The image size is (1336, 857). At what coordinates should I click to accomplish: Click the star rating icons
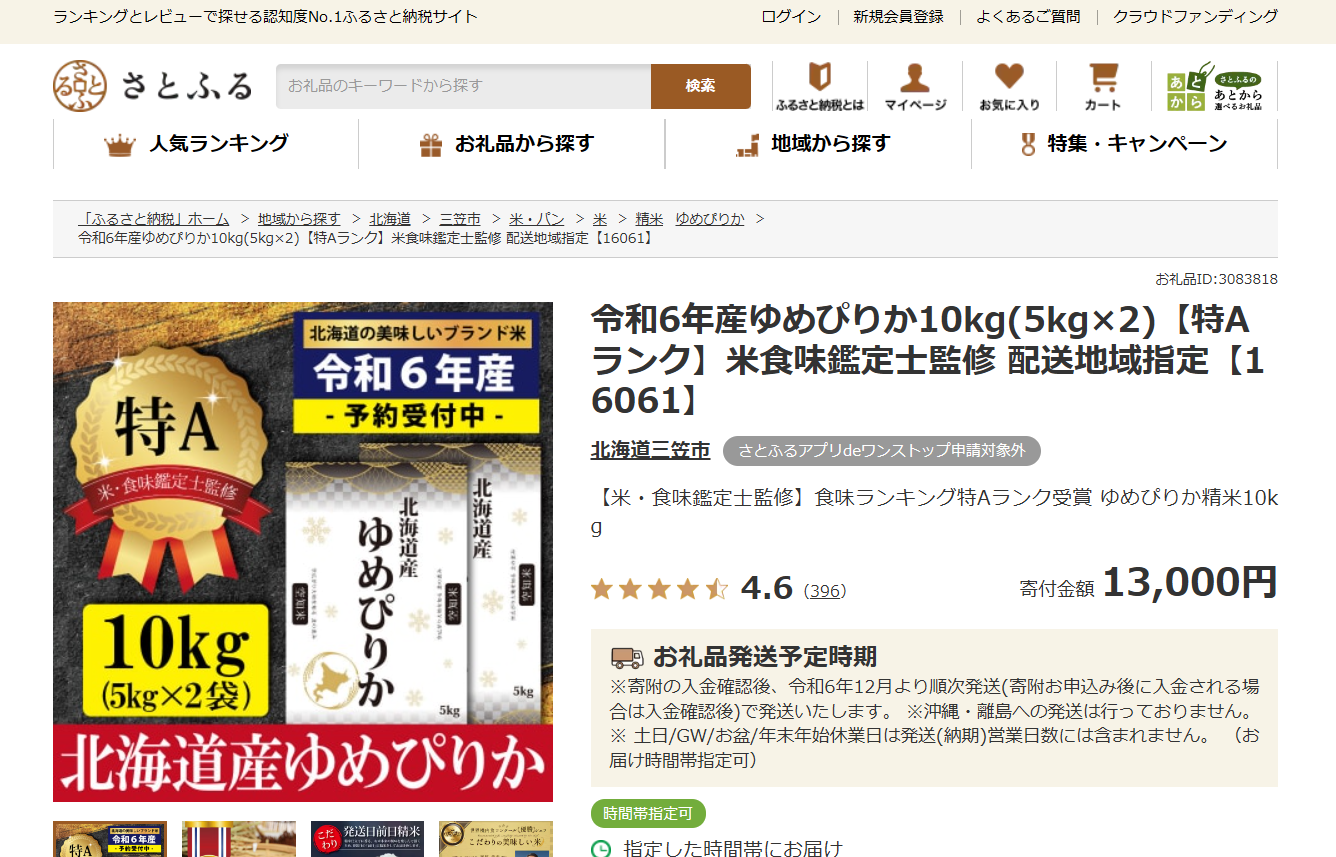point(659,589)
